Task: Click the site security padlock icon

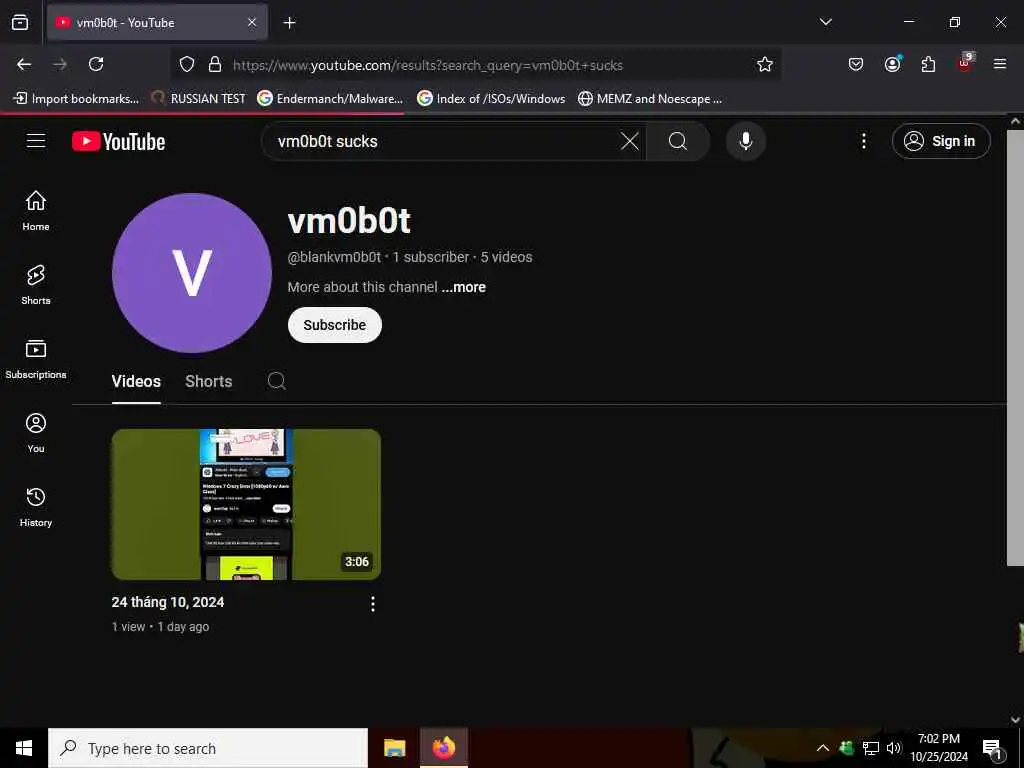Action: 215,65
